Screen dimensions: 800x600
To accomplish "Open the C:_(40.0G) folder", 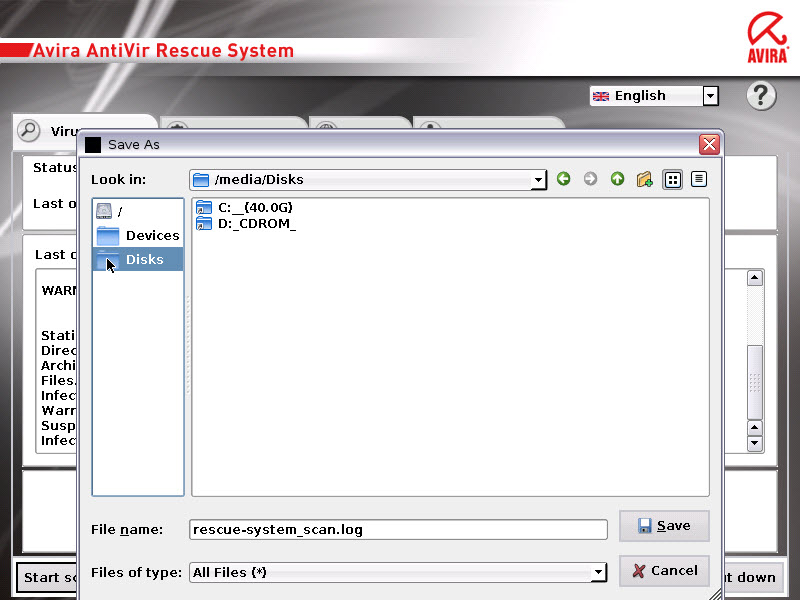I will pos(245,207).
